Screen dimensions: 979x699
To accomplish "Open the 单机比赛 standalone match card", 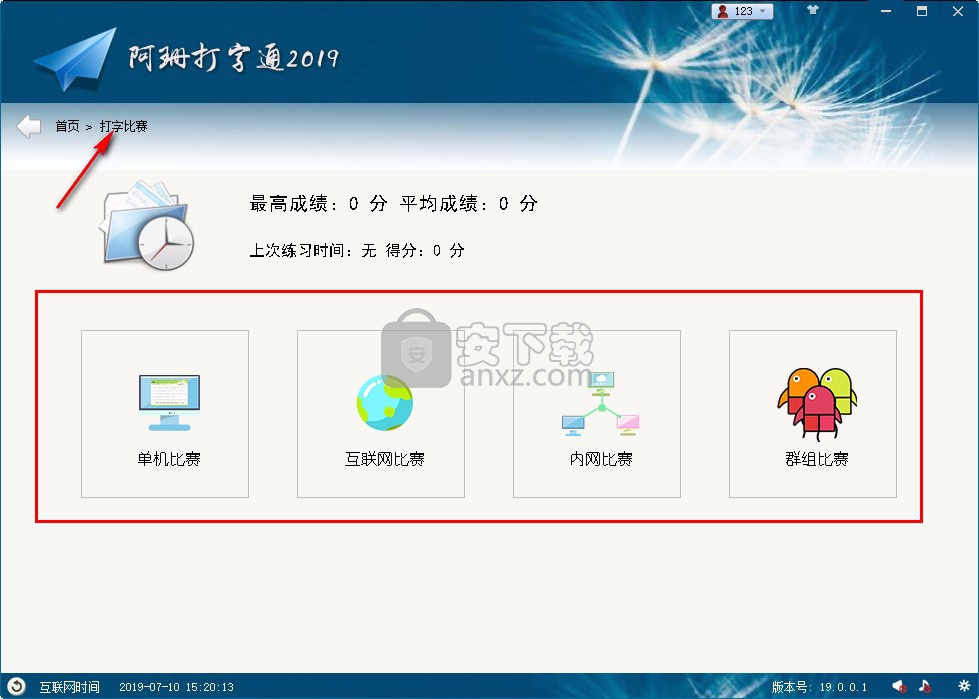I will pyautogui.click(x=165, y=414).
